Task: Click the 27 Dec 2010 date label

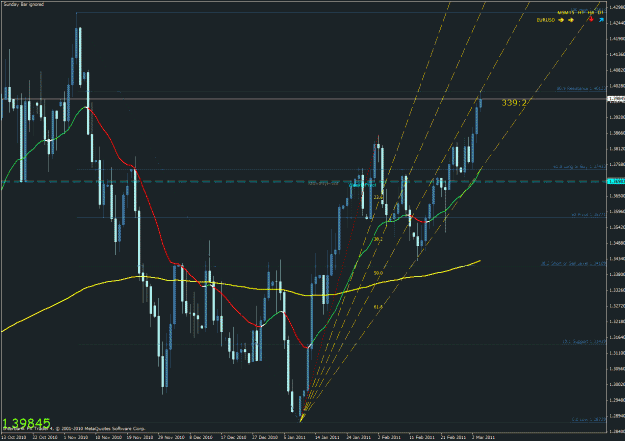Action: point(265,437)
